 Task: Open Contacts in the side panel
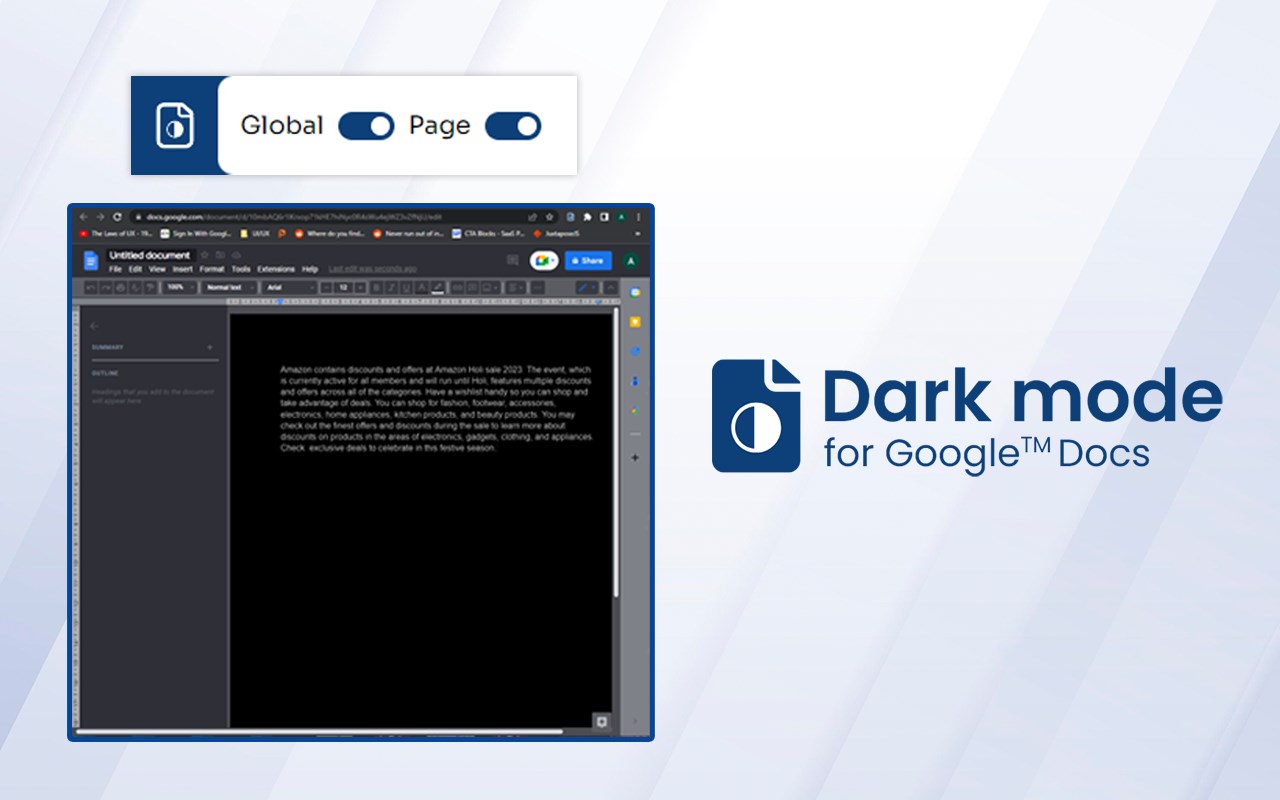coord(635,381)
